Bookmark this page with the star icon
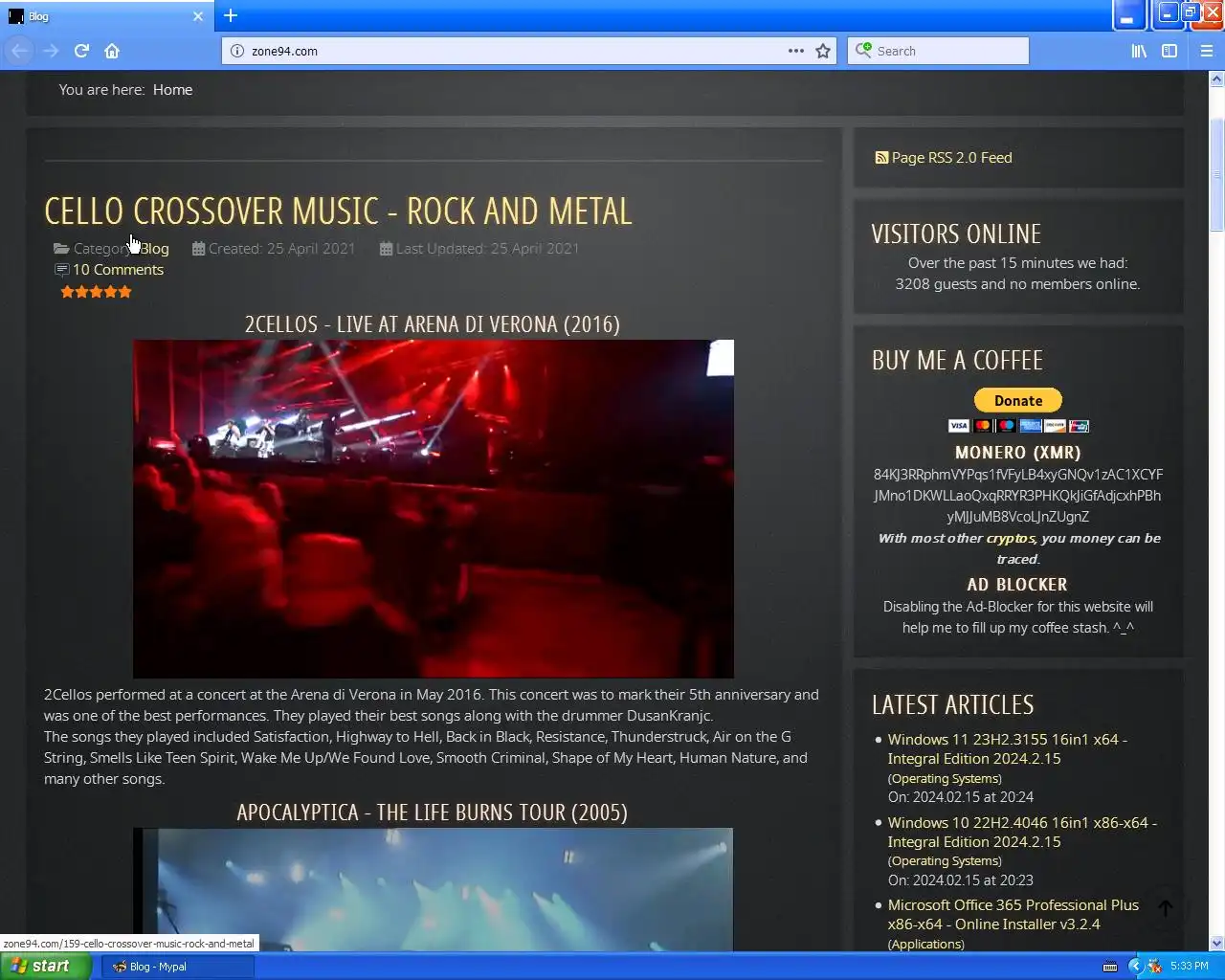The height and width of the screenshot is (980, 1225). [823, 51]
